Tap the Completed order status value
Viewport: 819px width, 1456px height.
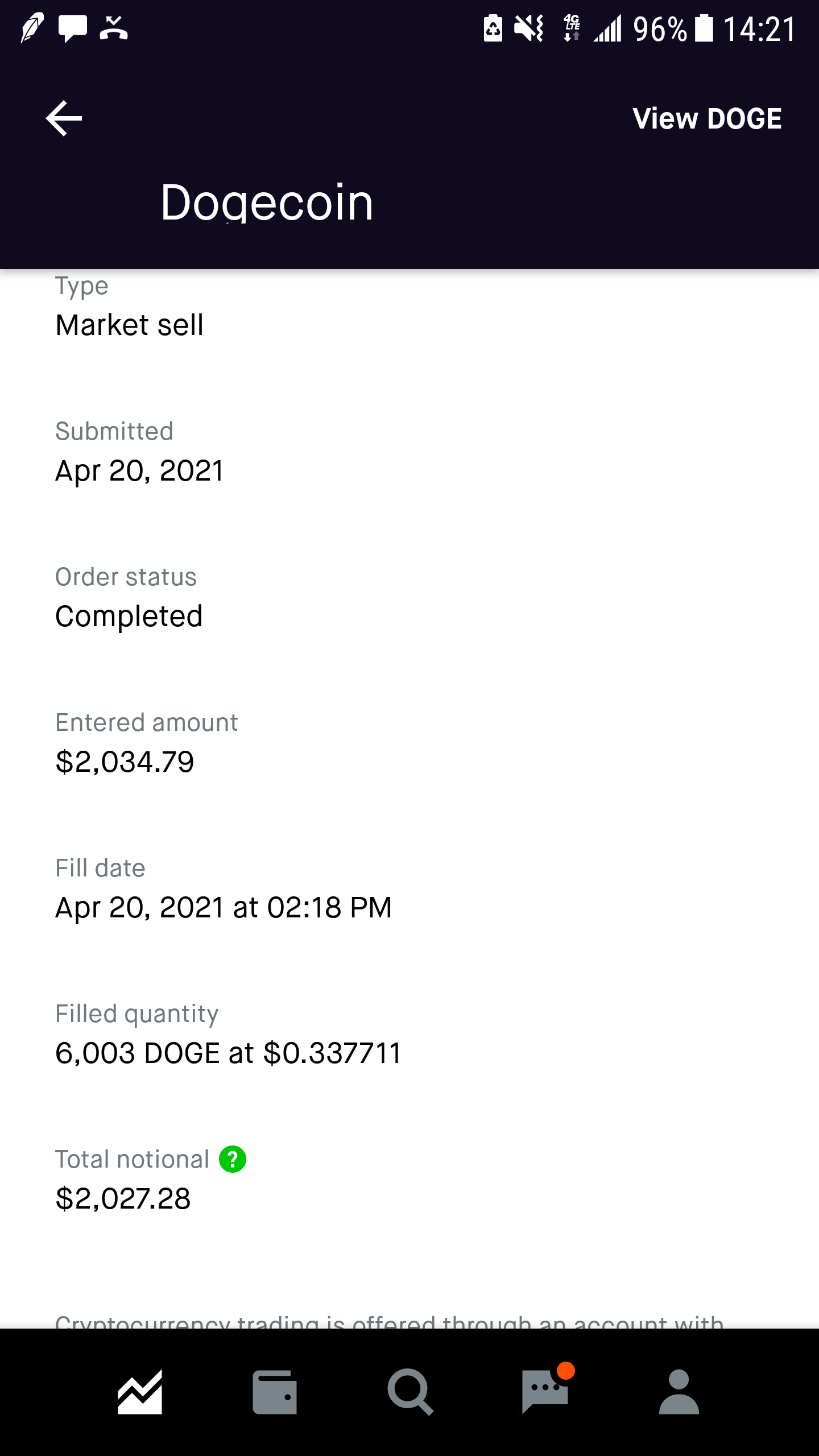pyautogui.click(x=129, y=617)
